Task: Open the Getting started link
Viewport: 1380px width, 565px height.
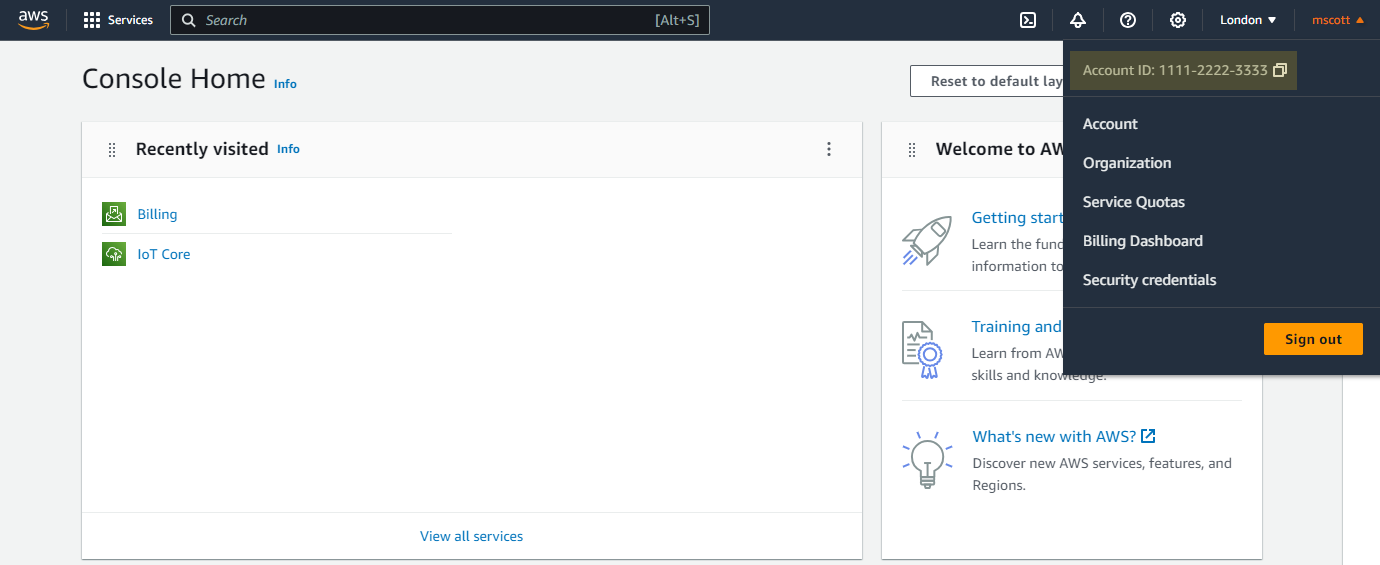Action: click(1017, 218)
